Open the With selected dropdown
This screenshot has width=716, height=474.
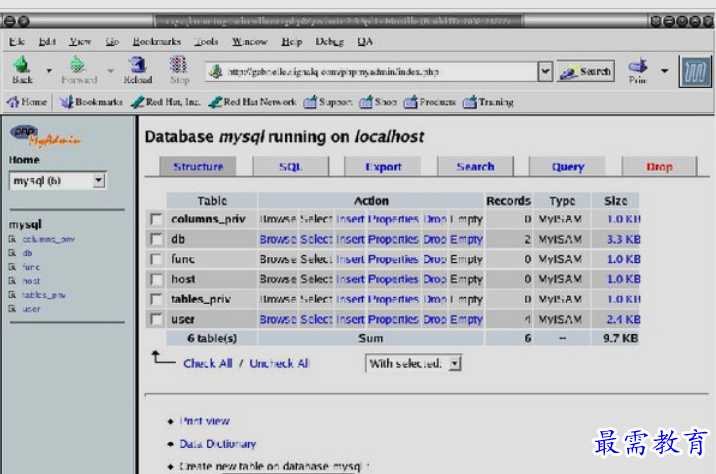click(x=413, y=363)
